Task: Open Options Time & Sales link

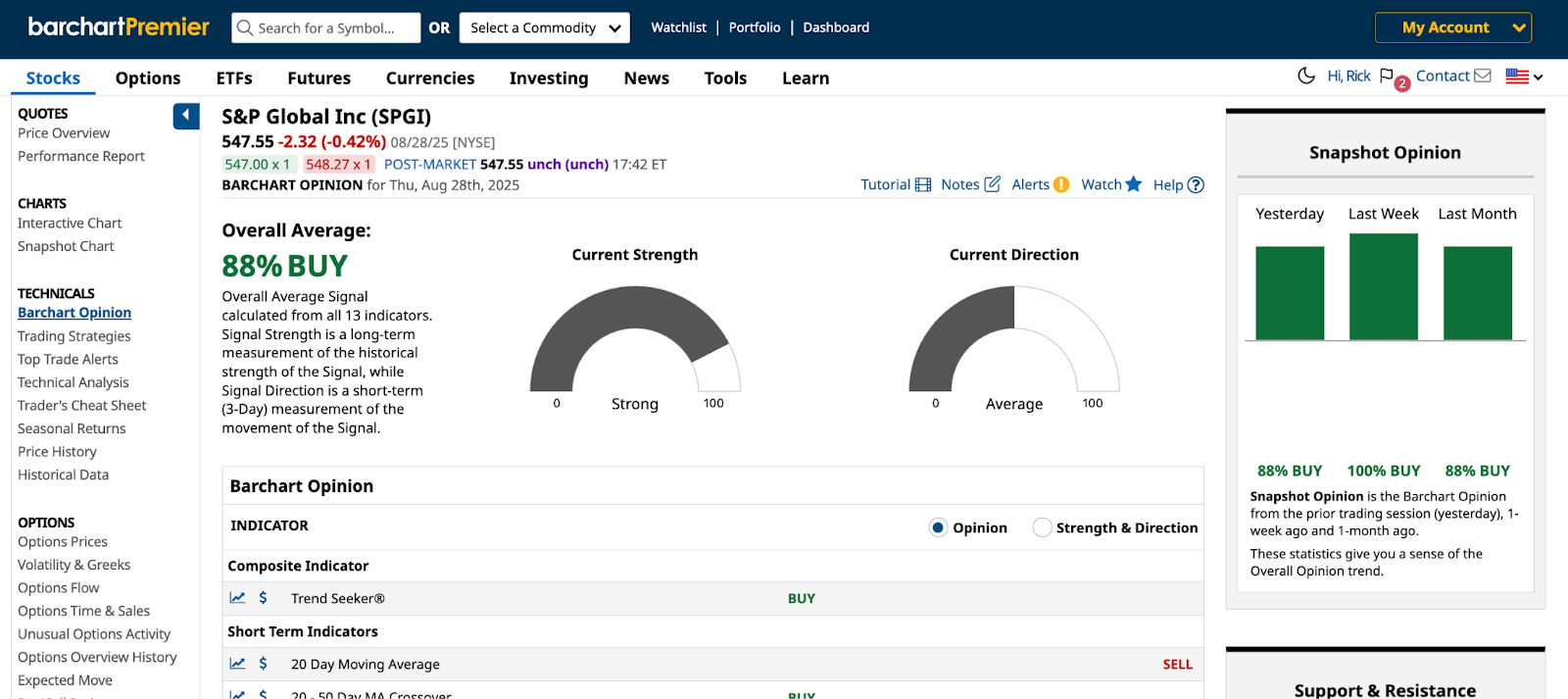Action: pos(84,611)
